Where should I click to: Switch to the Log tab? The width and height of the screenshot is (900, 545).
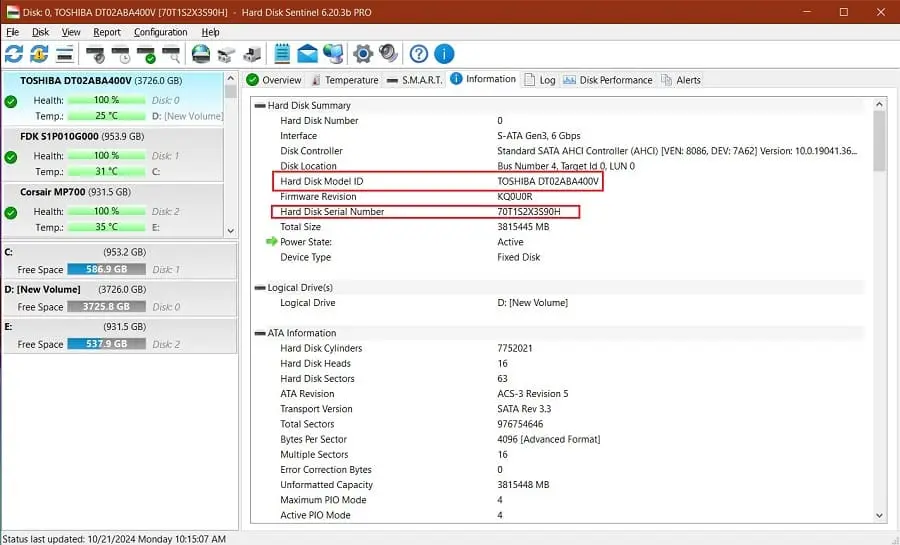(x=540, y=80)
